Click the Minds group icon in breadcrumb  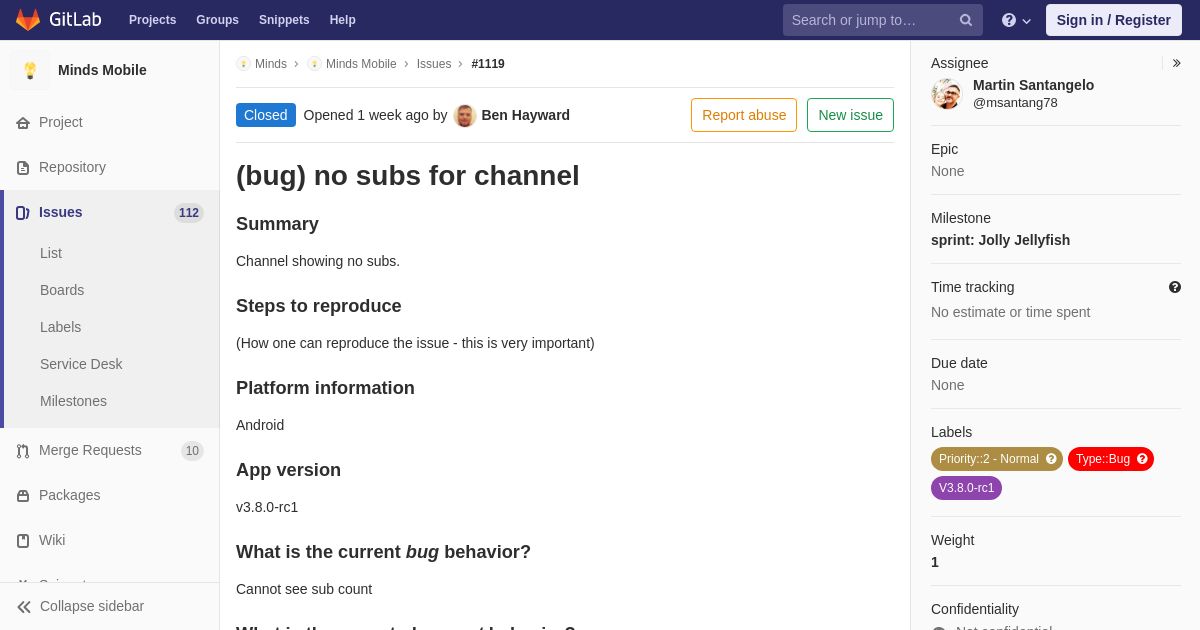(243, 64)
